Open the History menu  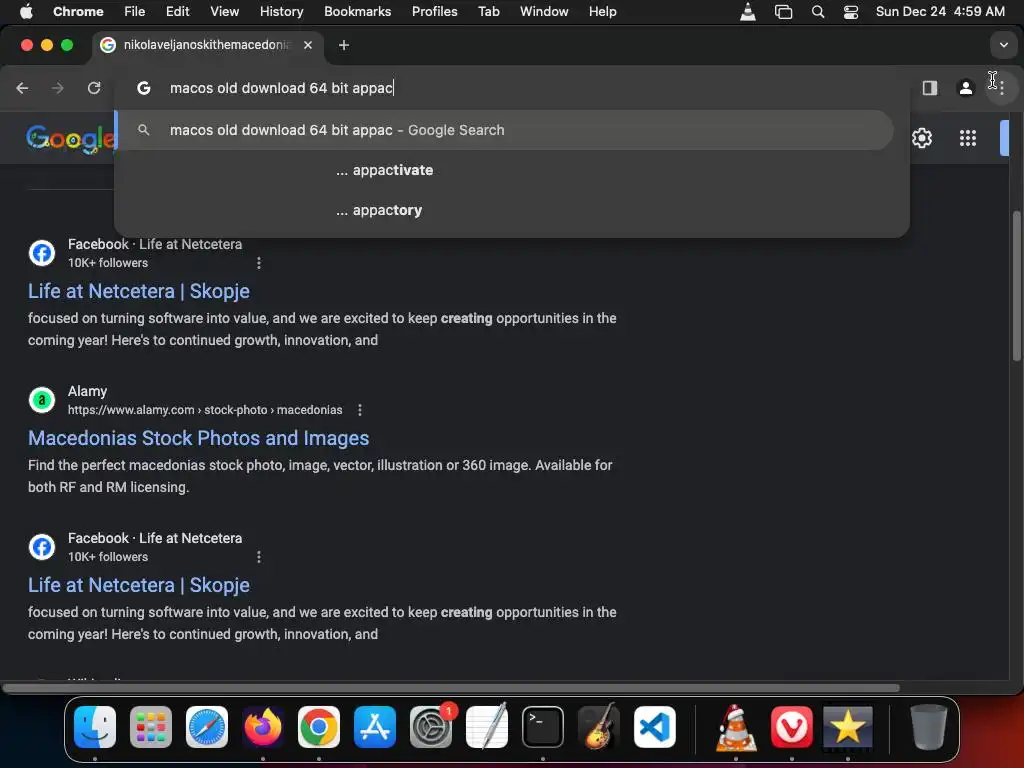tap(281, 12)
